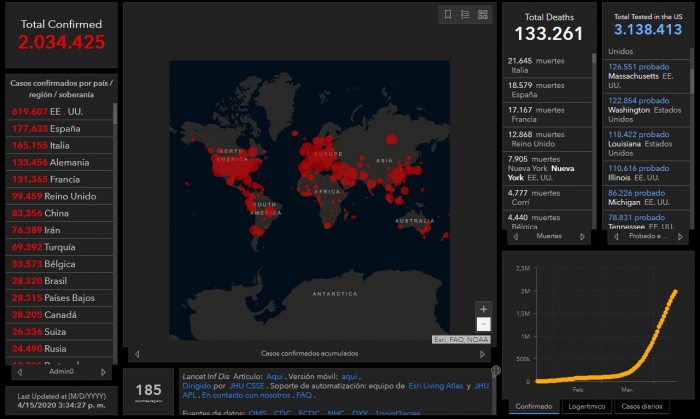The height and width of the screenshot is (419, 700).
Task: Zoom out on the map
Action: coord(484,324)
